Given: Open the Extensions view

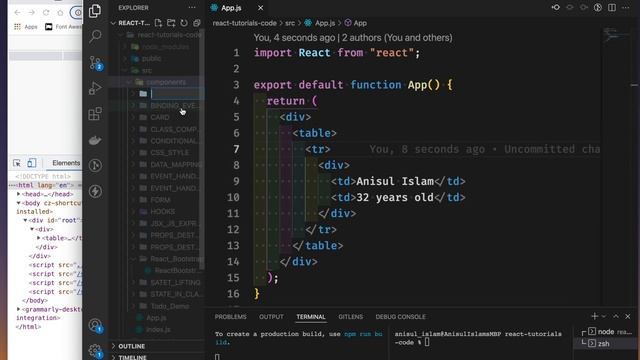Looking at the screenshot, I should [95, 114].
